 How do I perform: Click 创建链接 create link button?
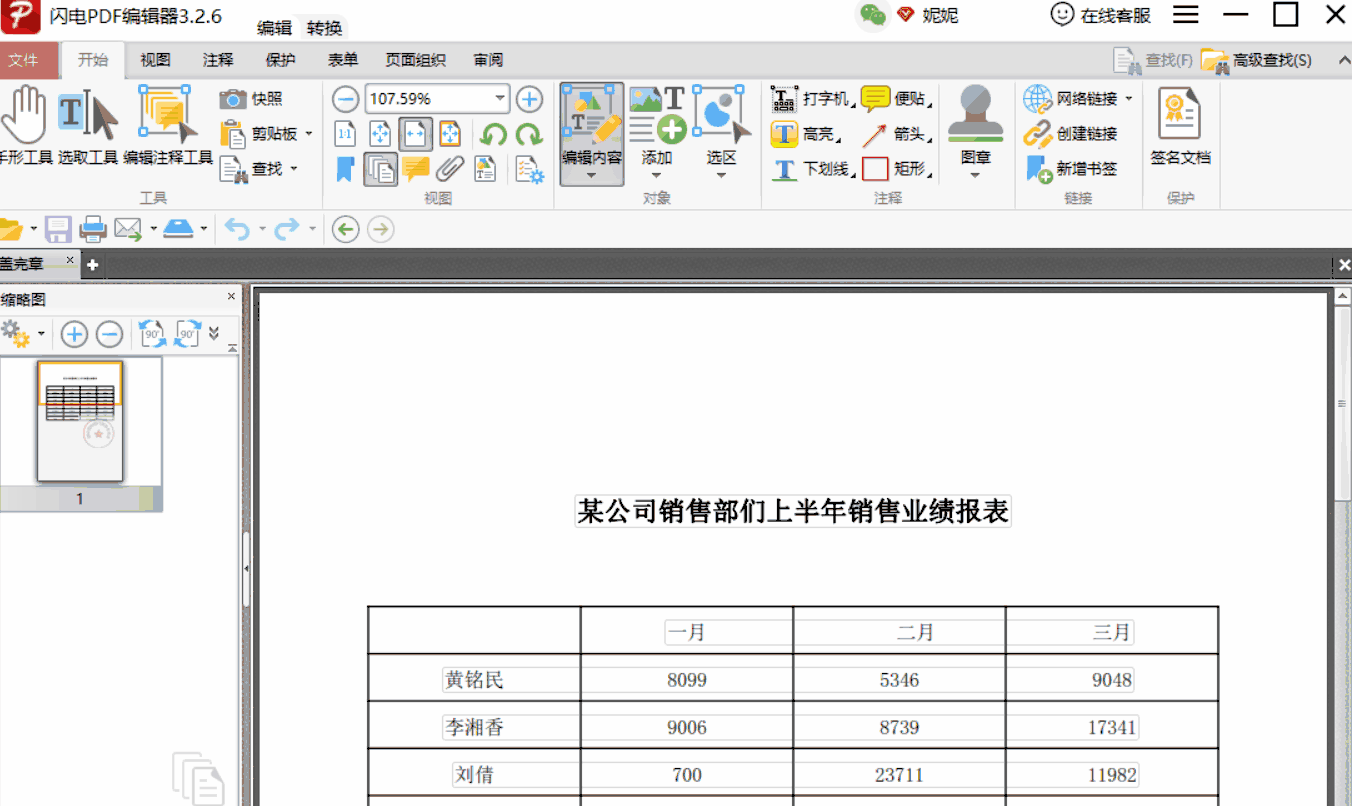click(x=1070, y=134)
